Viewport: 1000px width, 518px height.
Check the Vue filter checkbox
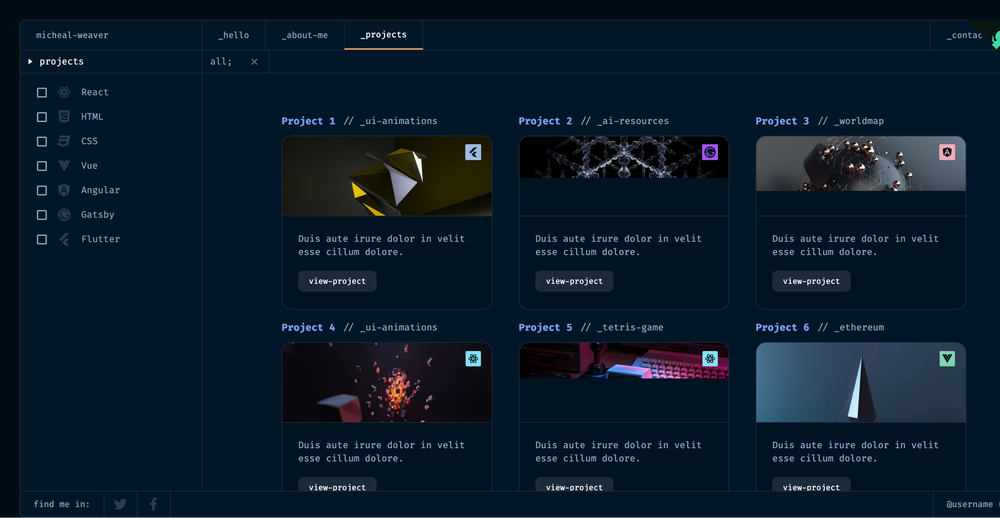click(x=41, y=166)
